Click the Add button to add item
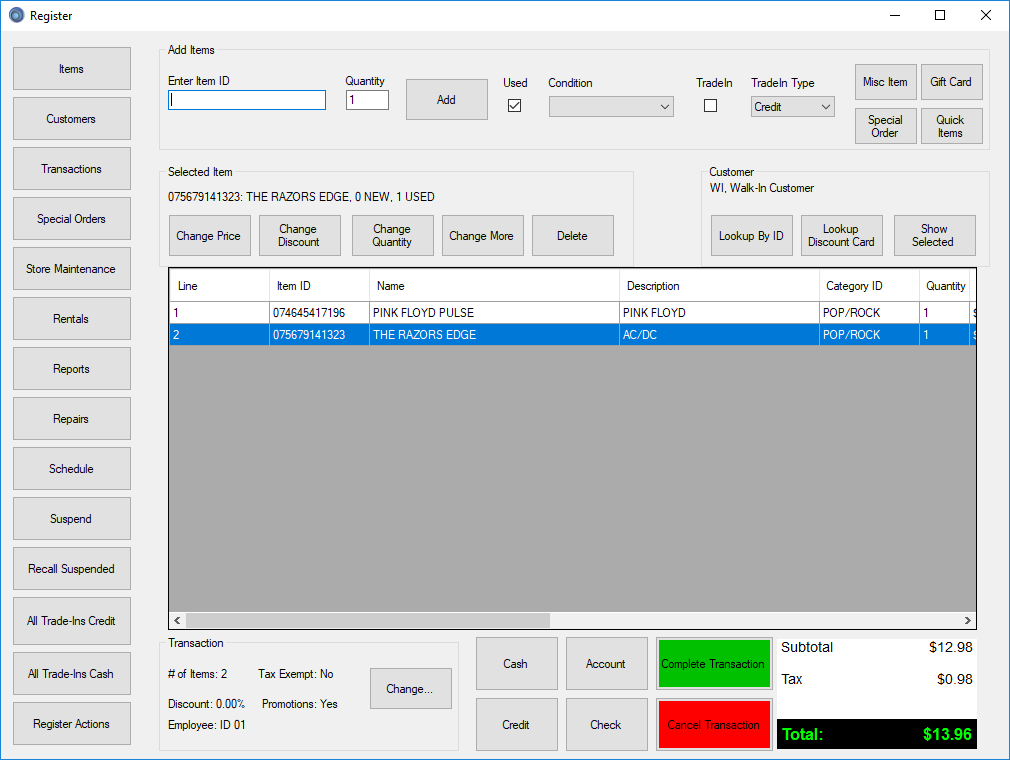Screen dimensions: 1010x760 coord(446,99)
